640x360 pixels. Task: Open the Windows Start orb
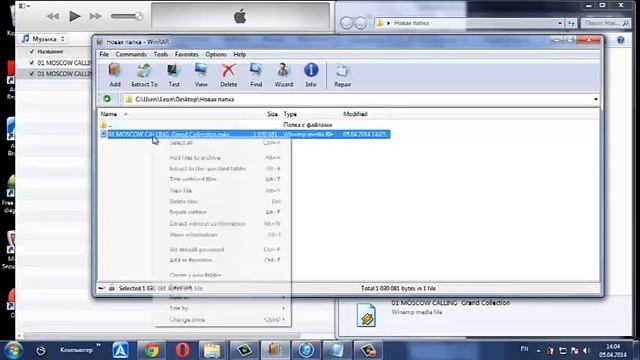point(13,350)
